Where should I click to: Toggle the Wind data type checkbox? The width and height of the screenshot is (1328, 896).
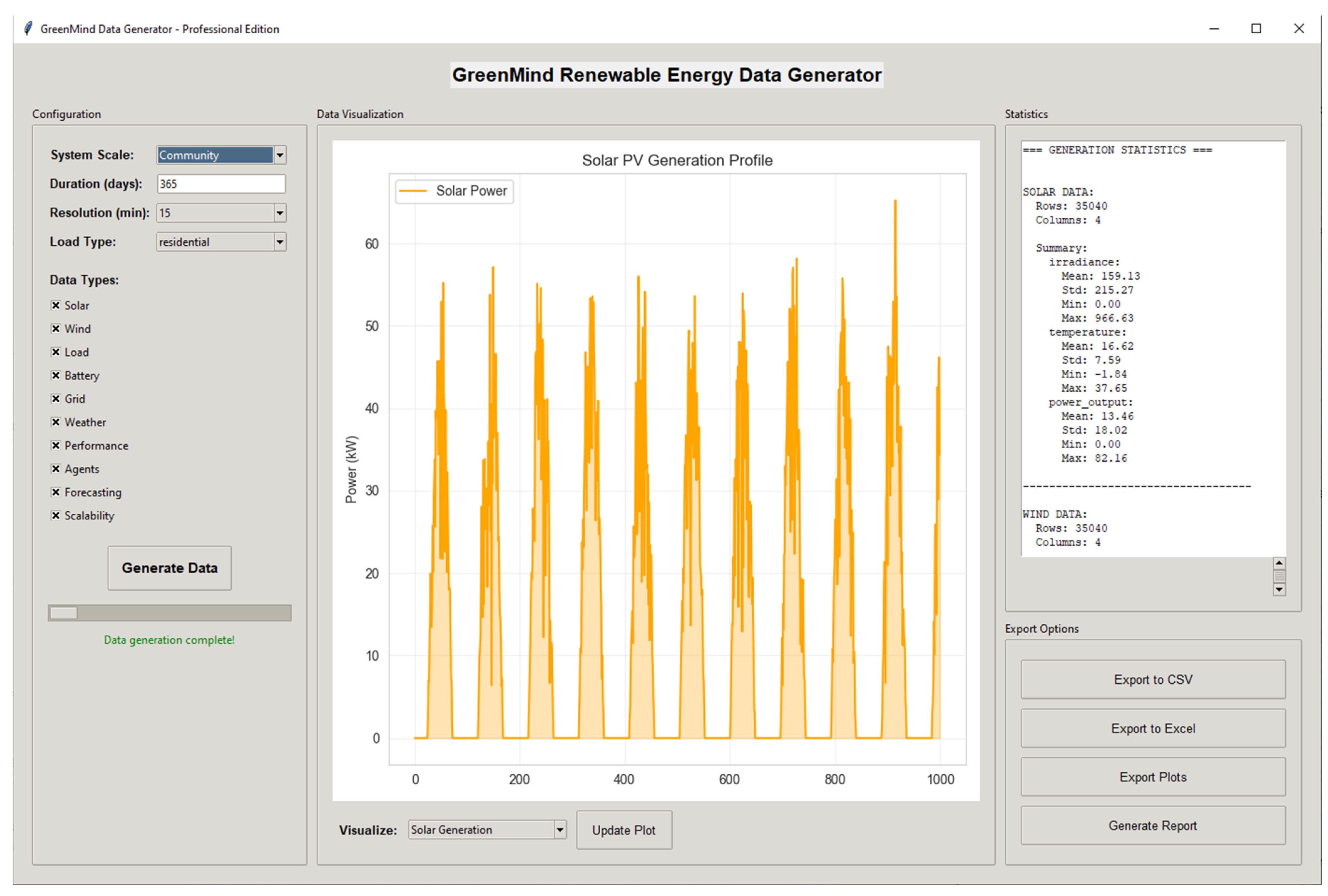click(x=56, y=329)
